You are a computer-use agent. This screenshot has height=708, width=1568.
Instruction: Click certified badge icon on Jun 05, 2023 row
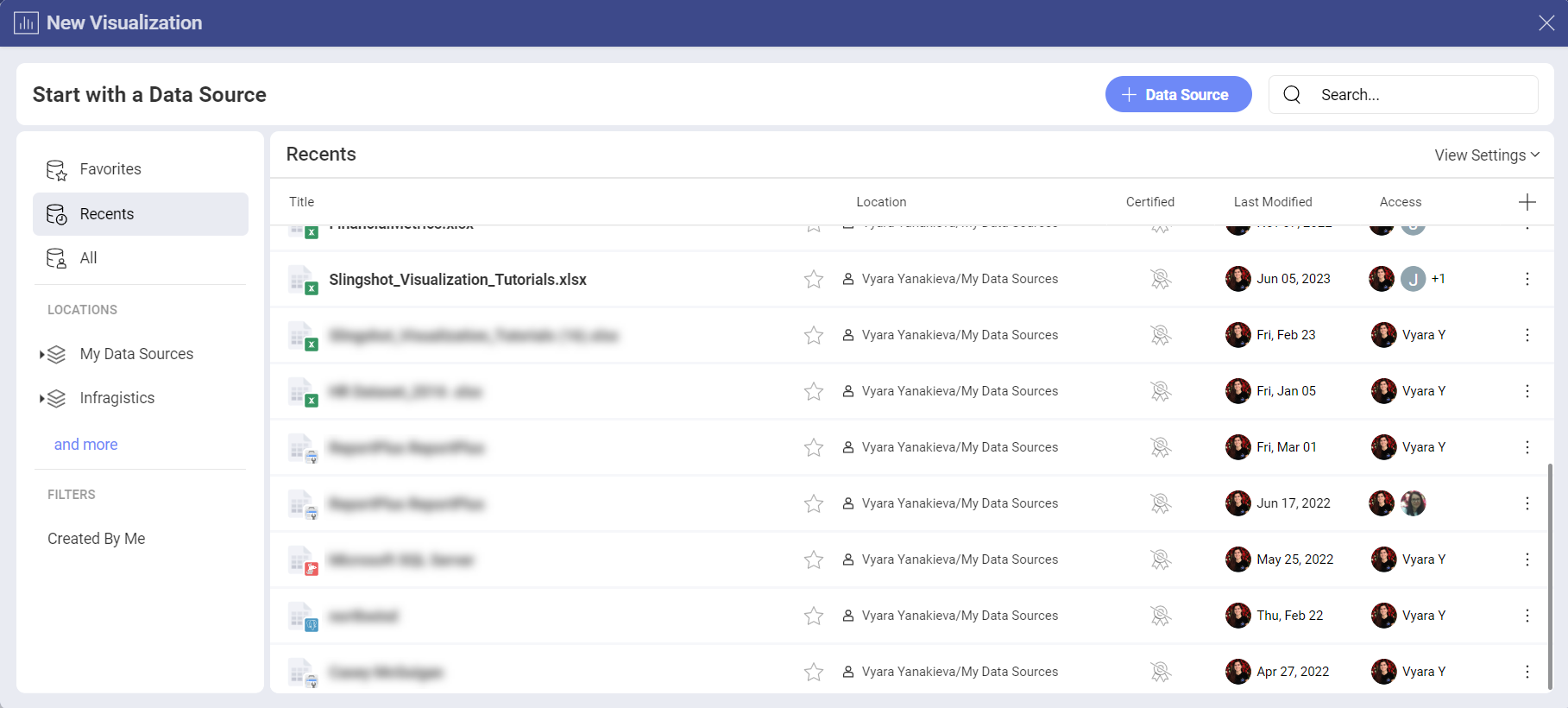tap(1161, 279)
